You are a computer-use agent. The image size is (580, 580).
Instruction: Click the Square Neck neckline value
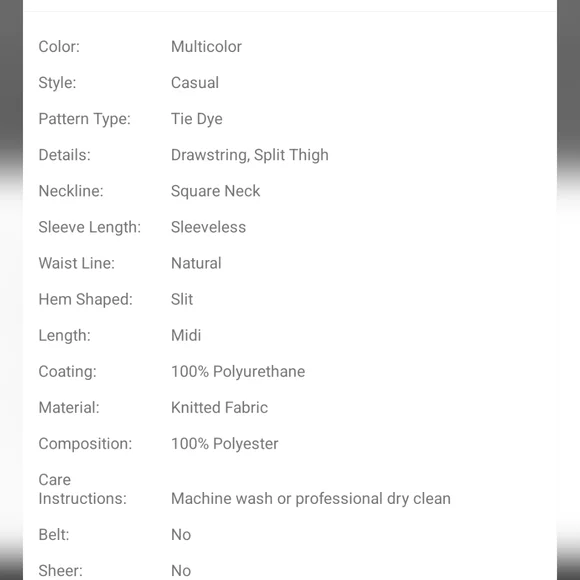coord(215,191)
